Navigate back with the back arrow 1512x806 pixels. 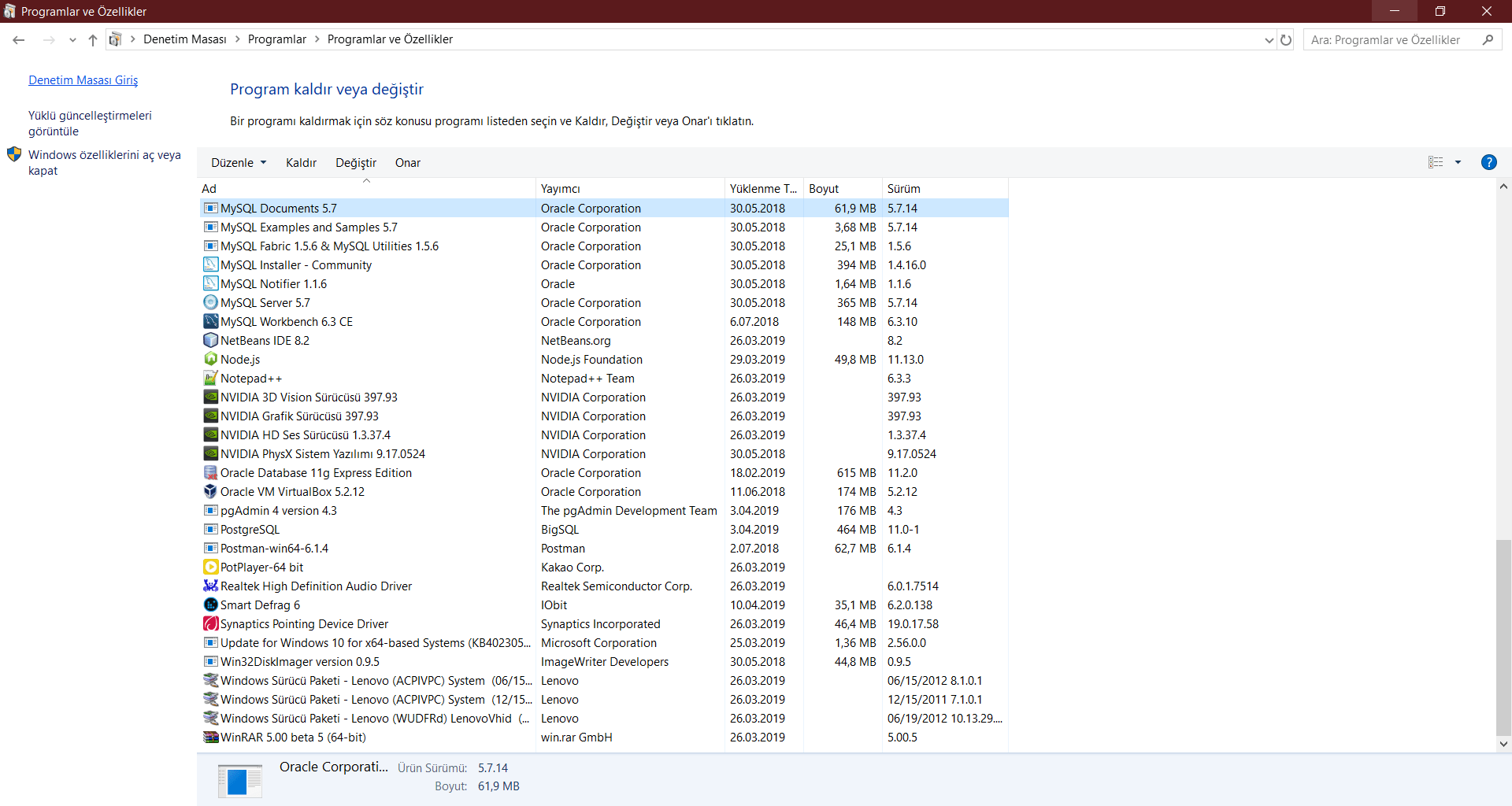(x=19, y=39)
